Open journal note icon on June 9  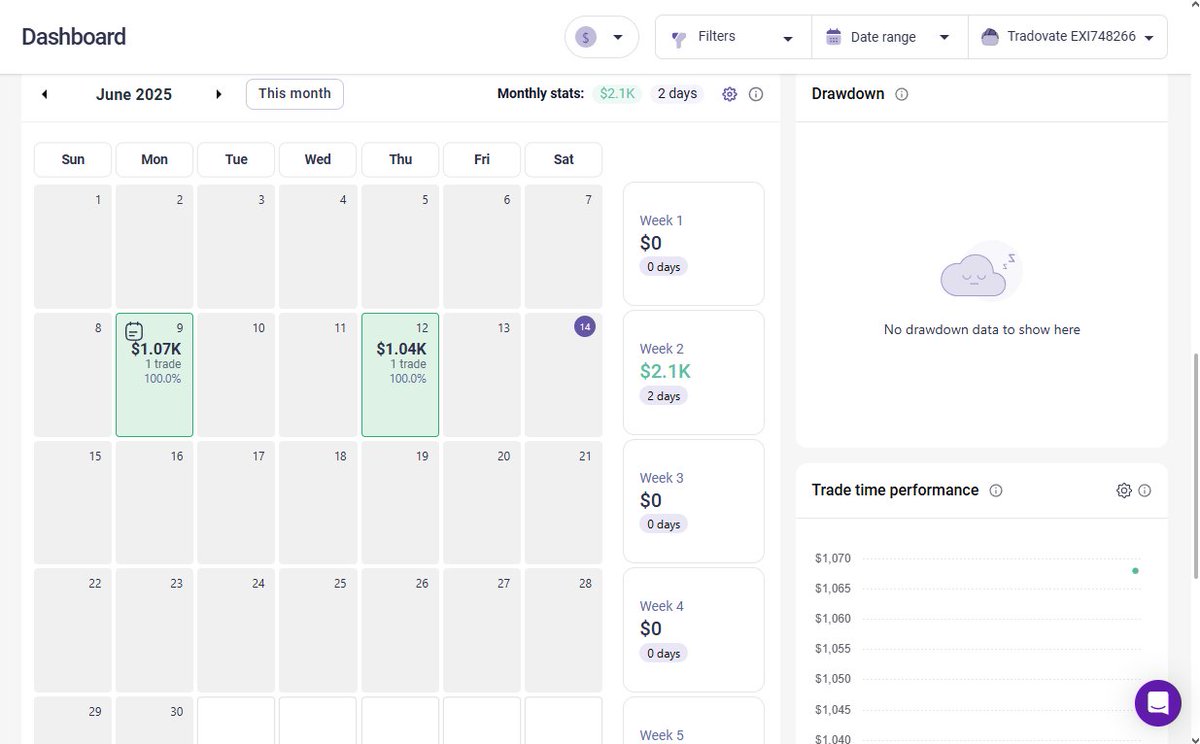tap(135, 330)
